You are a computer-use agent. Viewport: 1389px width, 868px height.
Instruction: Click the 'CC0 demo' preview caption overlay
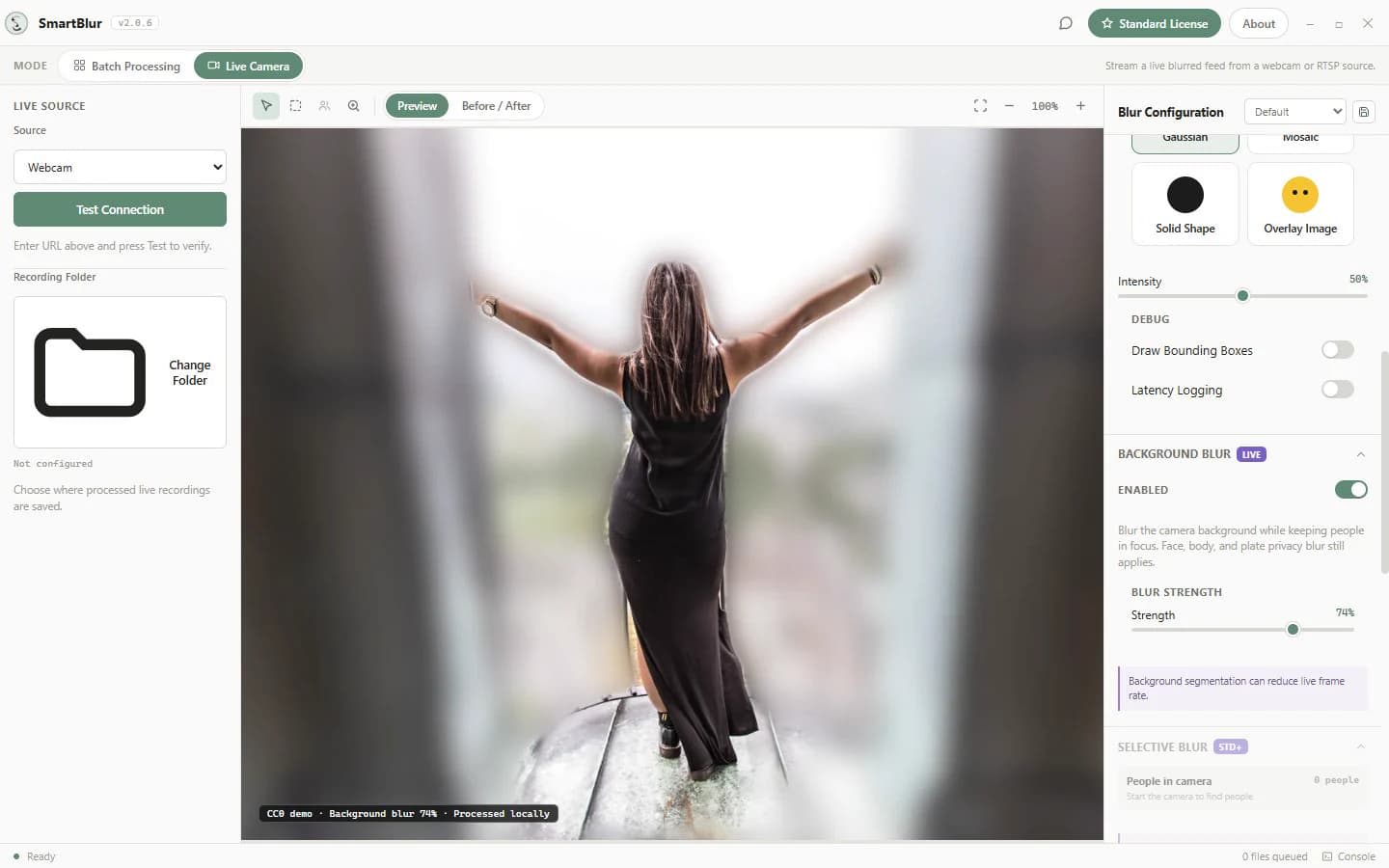[x=408, y=814]
